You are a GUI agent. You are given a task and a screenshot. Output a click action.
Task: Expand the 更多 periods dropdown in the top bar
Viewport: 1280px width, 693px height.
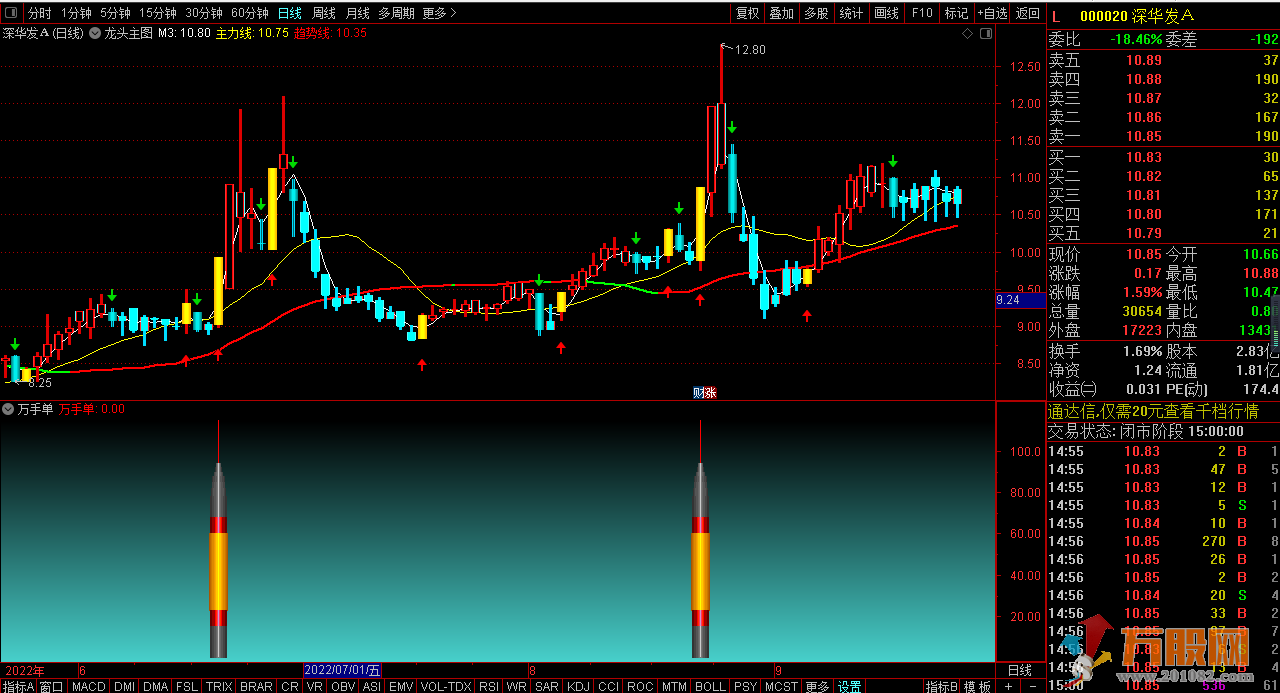pyautogui.click(x=439, y=13)
